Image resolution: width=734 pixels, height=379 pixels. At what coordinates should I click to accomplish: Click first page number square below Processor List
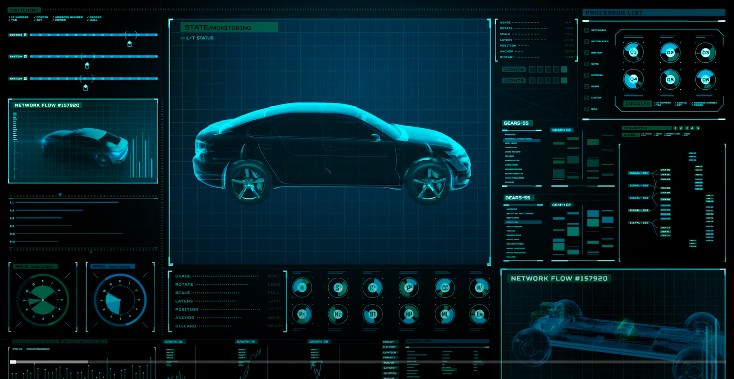675,128
